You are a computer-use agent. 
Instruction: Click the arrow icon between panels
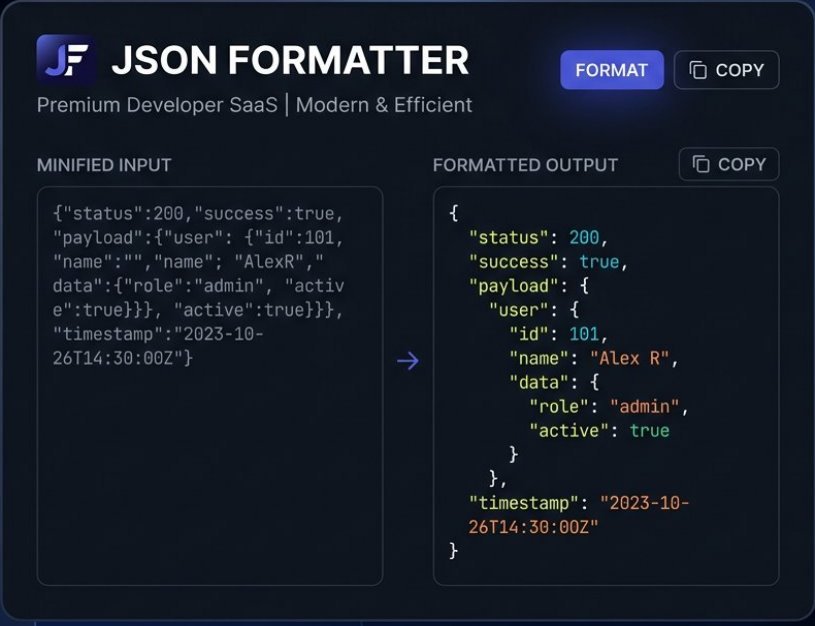tap(408, 360)
